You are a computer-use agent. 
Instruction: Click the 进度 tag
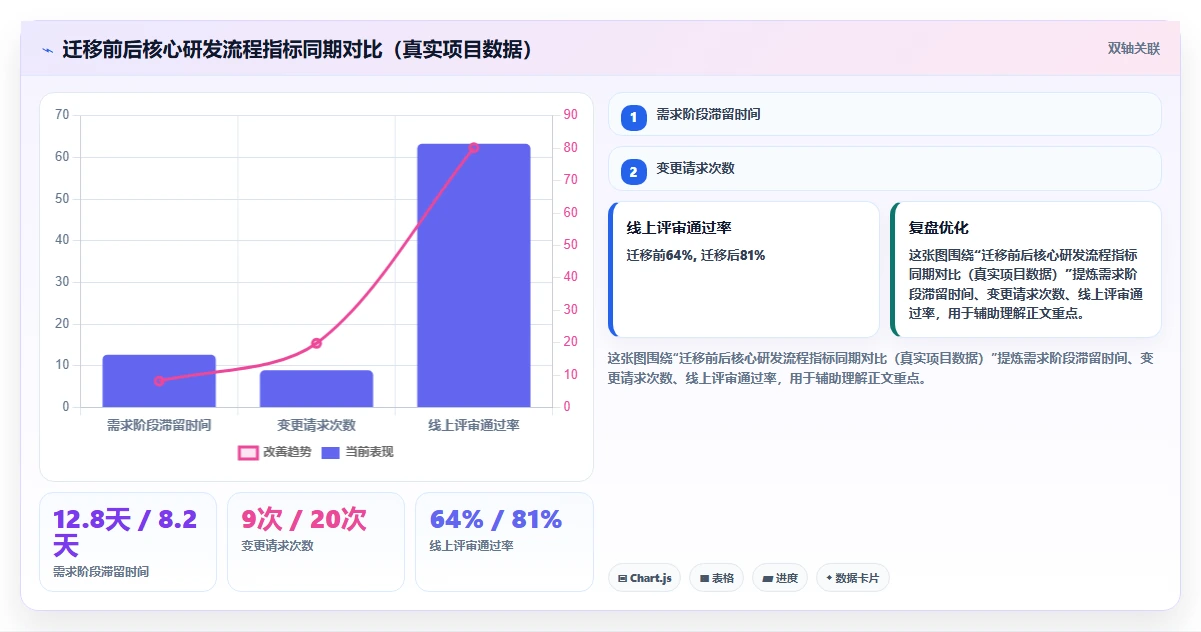[780, 578]
